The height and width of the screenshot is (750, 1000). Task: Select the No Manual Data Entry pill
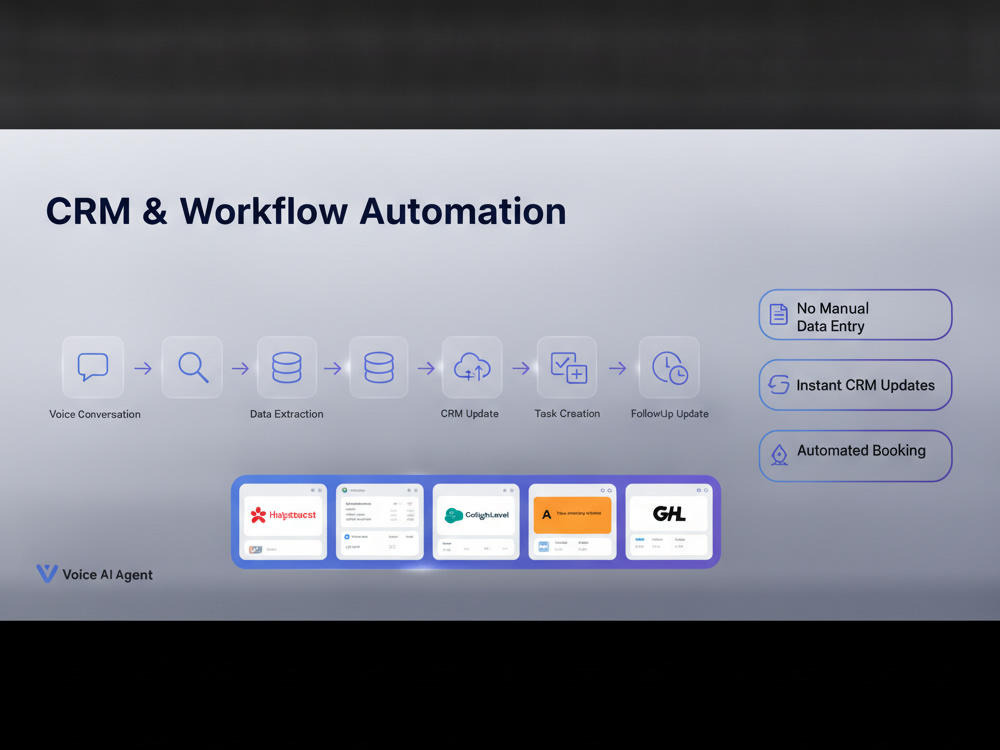pos(855,315)
